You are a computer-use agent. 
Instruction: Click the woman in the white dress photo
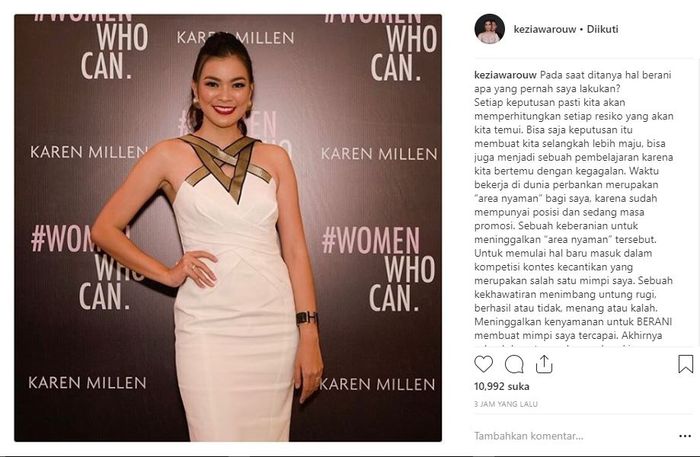pyautogui.click(x=228, y=228)
